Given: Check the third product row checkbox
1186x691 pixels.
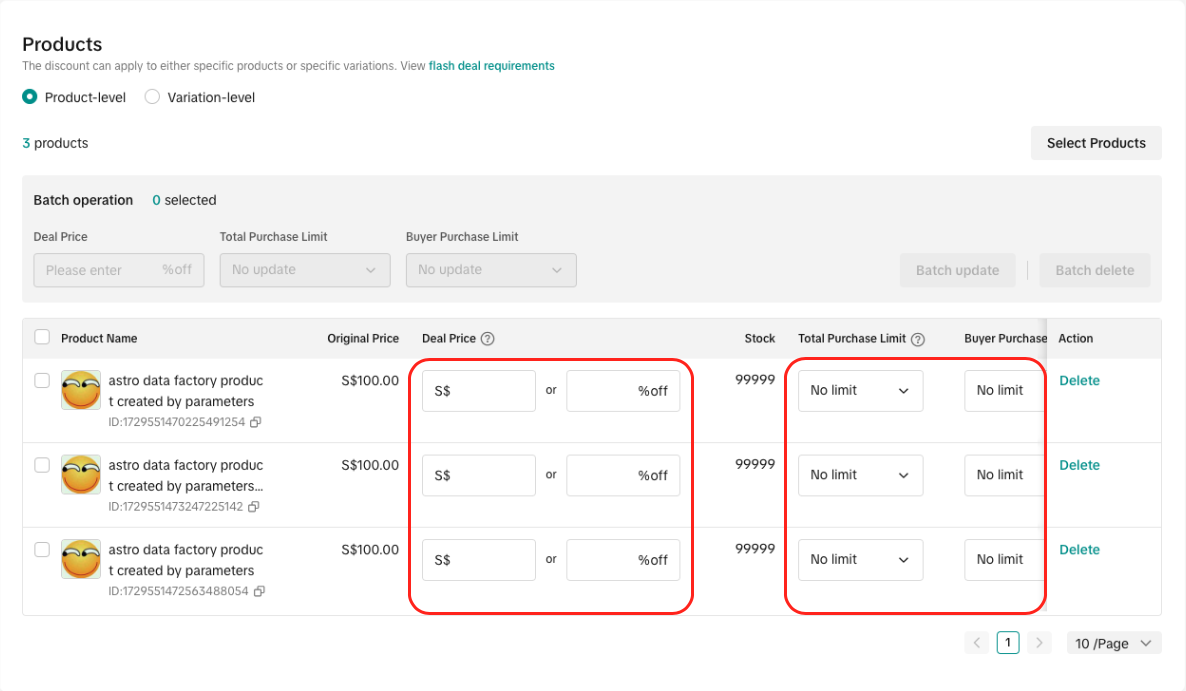Looking at the screenshot, I should click(42, 549).
